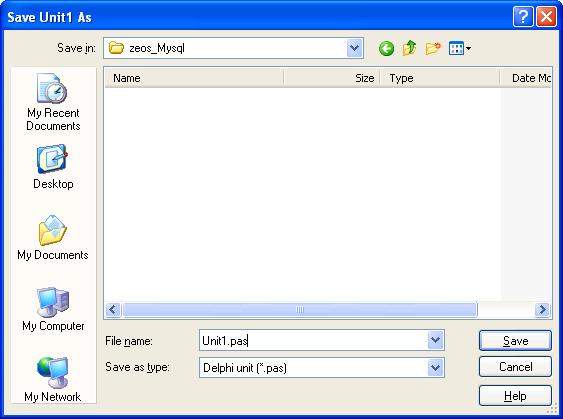Close the Save Unit1 As dialog
Screen dimensions: 563x419
point(546,17)
